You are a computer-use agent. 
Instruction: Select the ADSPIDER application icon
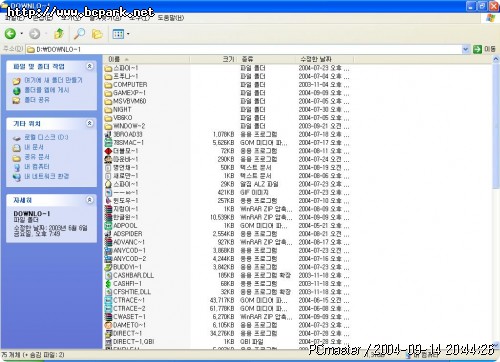pyautogui.click(x=108, y=234)
